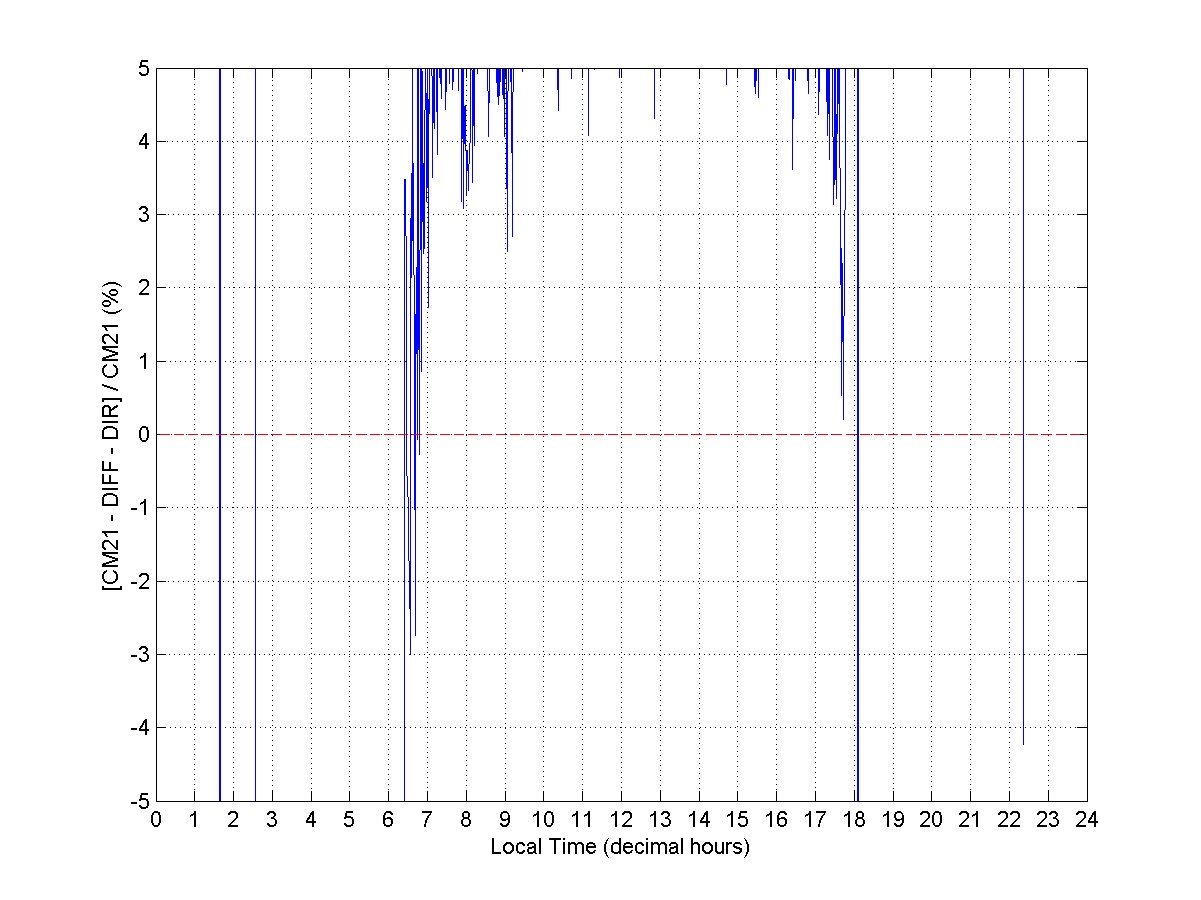Click the x-axis tick label 15

point(737,819)
